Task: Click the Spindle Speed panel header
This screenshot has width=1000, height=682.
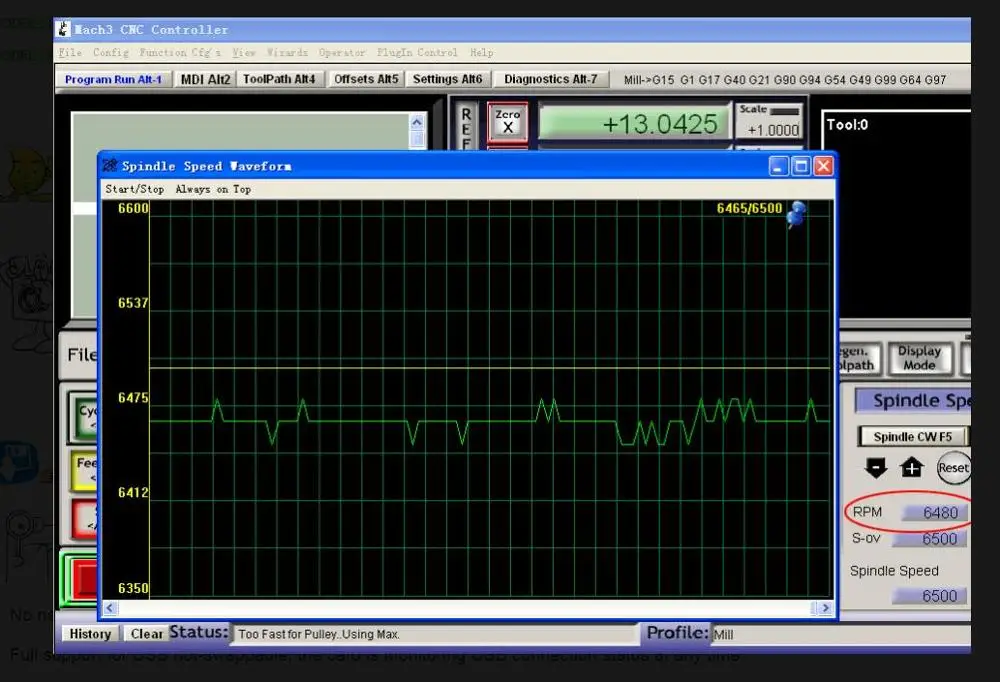Action: (913, 401)
